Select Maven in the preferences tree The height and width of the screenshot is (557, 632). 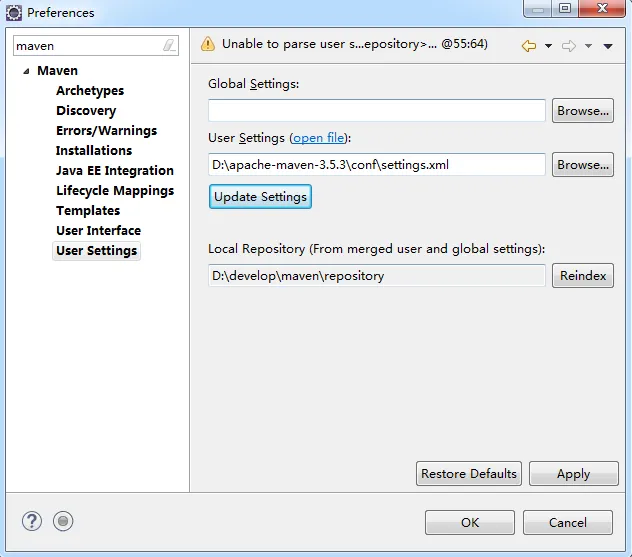tap(57, 71)
